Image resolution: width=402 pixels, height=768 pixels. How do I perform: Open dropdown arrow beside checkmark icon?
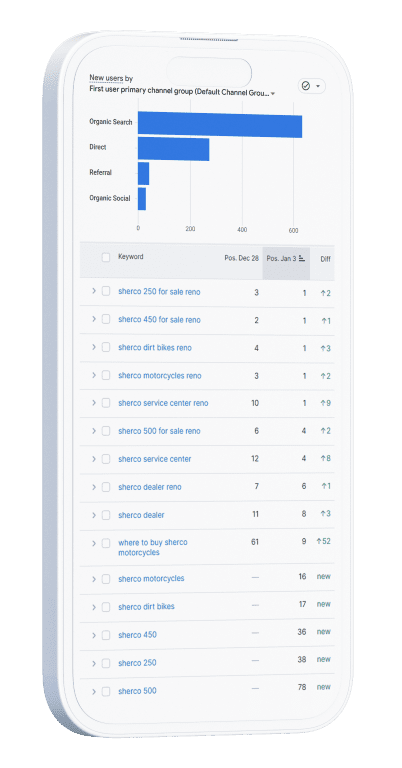click(x=318, y=86)
